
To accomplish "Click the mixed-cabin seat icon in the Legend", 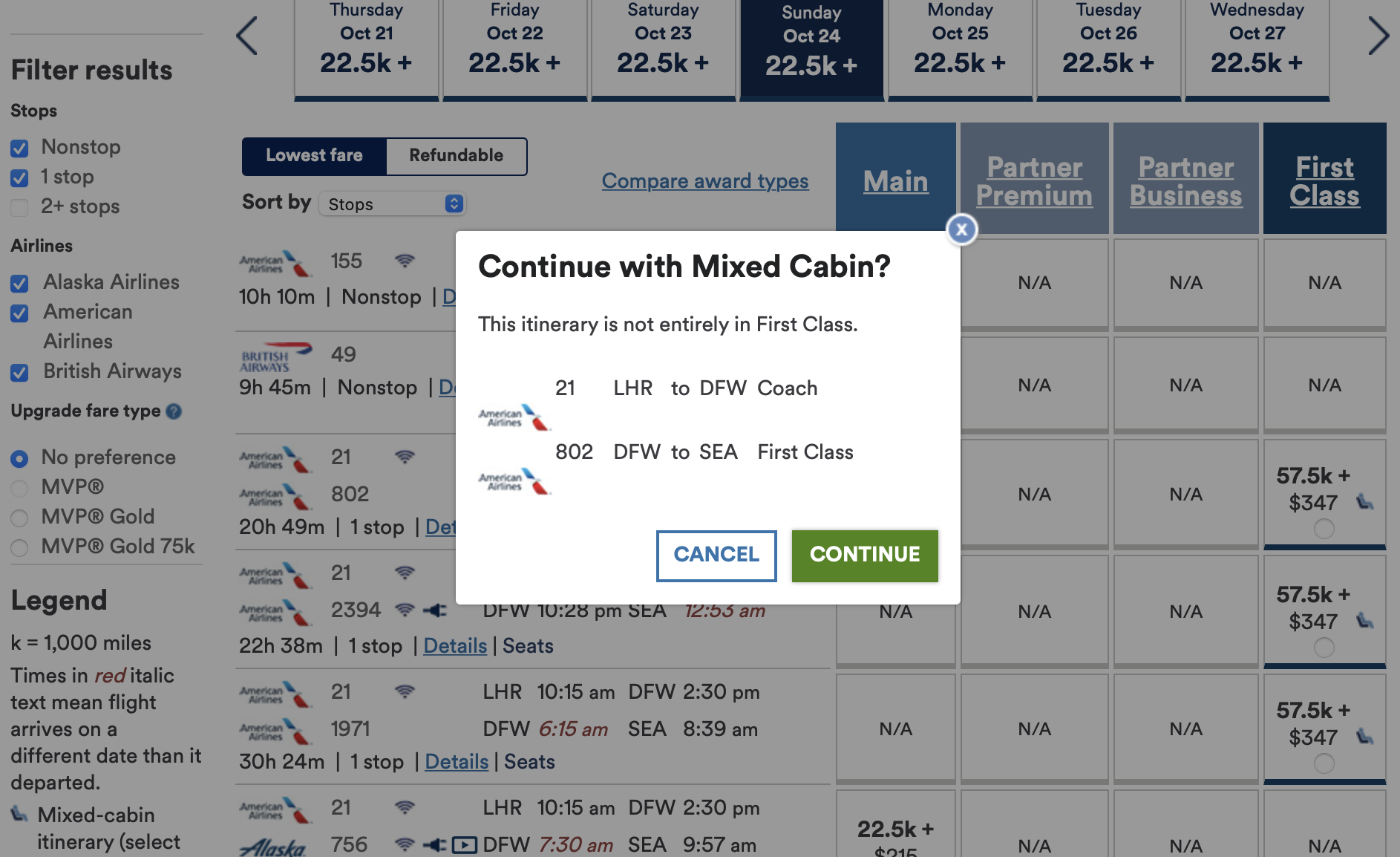I will point(19,815).
